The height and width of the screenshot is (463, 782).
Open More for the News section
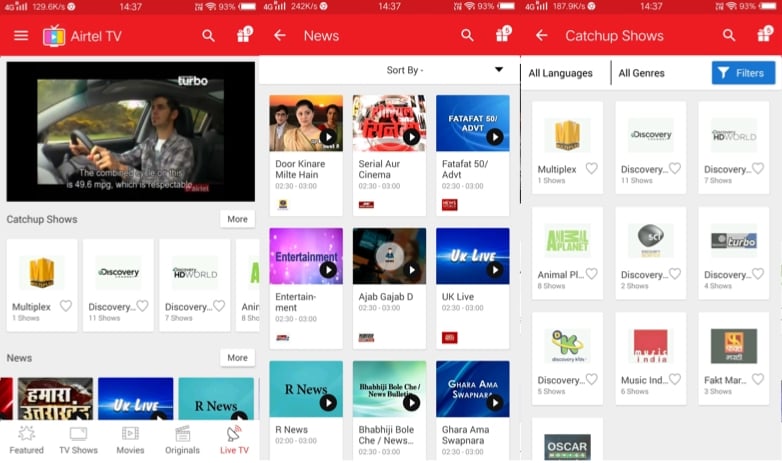[x=237, y=358]
